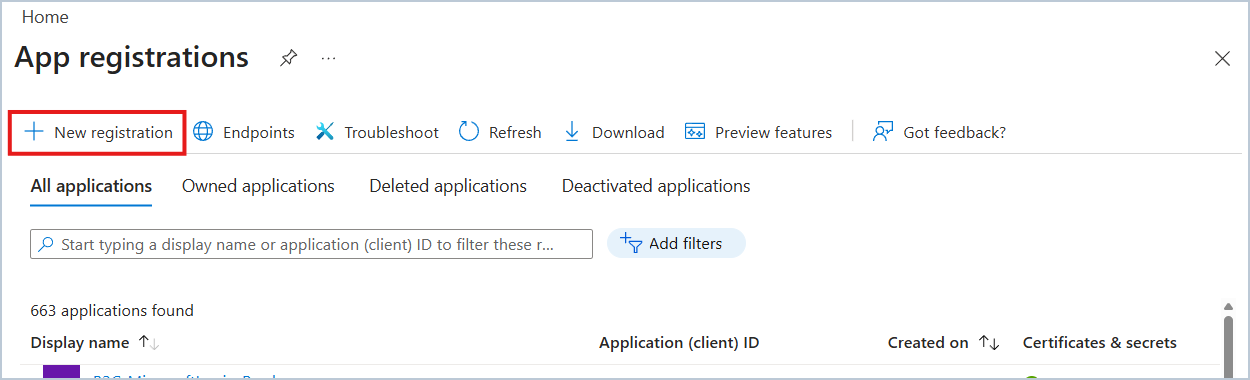This screenshot has width=1250, height=380.
Task: Select Got feedback? label
Action: pyautogui.click(x=954, y=132)
